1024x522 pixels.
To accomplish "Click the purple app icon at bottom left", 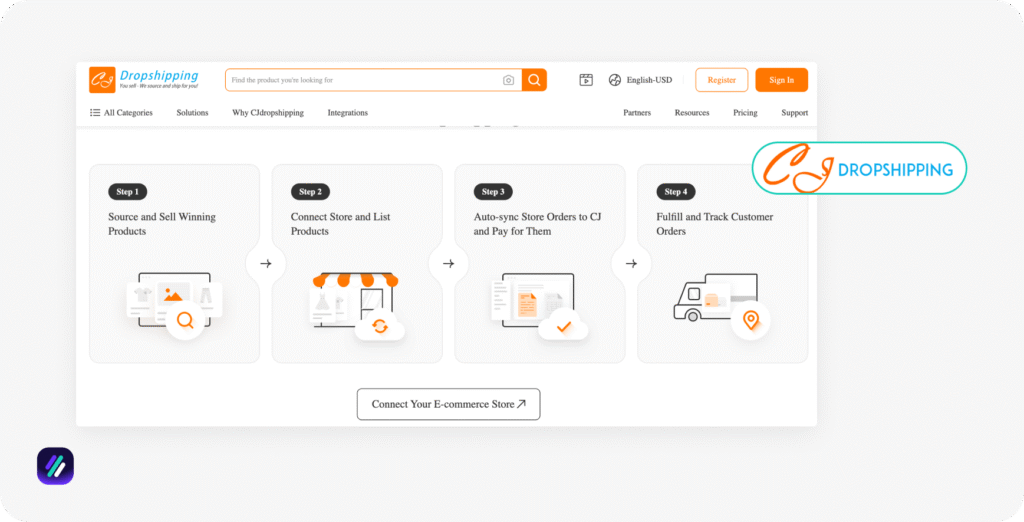I will tap(55, 466).
